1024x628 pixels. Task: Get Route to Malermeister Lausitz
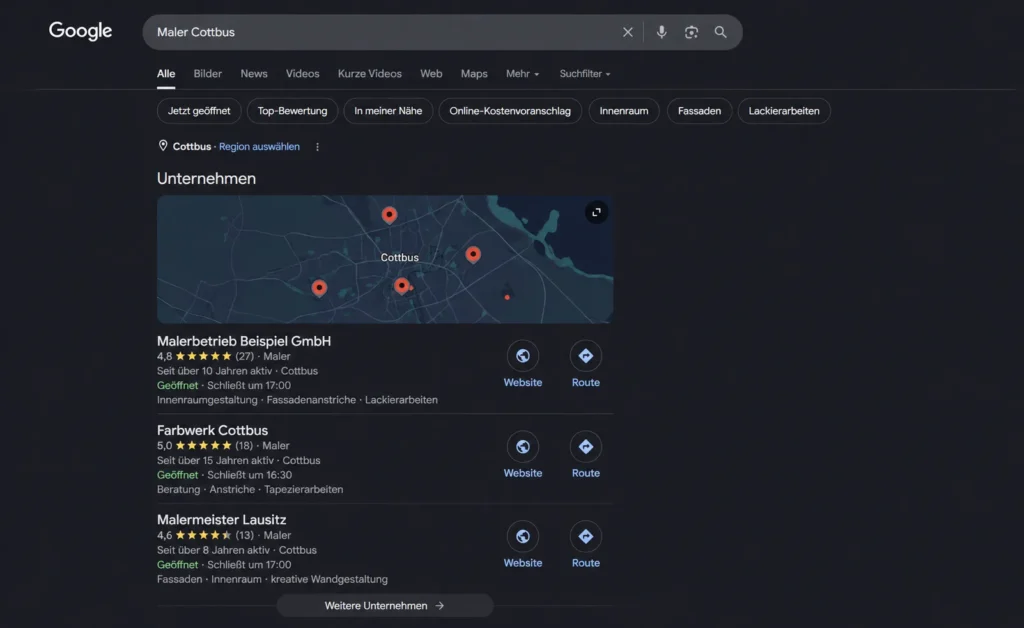point(586,536)
